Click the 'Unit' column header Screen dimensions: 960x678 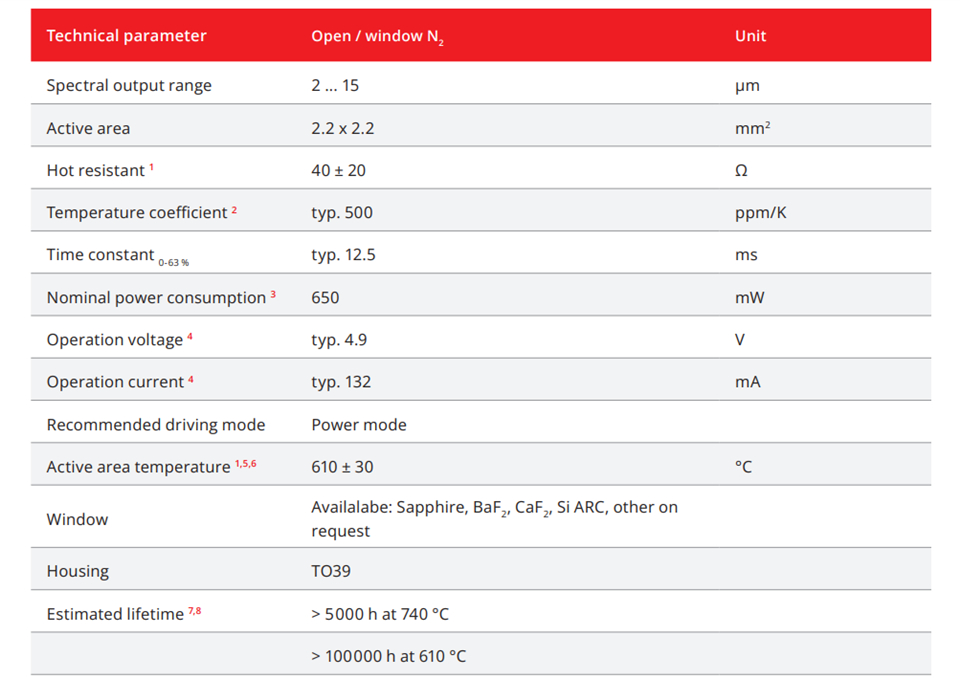tap(750, 36)
